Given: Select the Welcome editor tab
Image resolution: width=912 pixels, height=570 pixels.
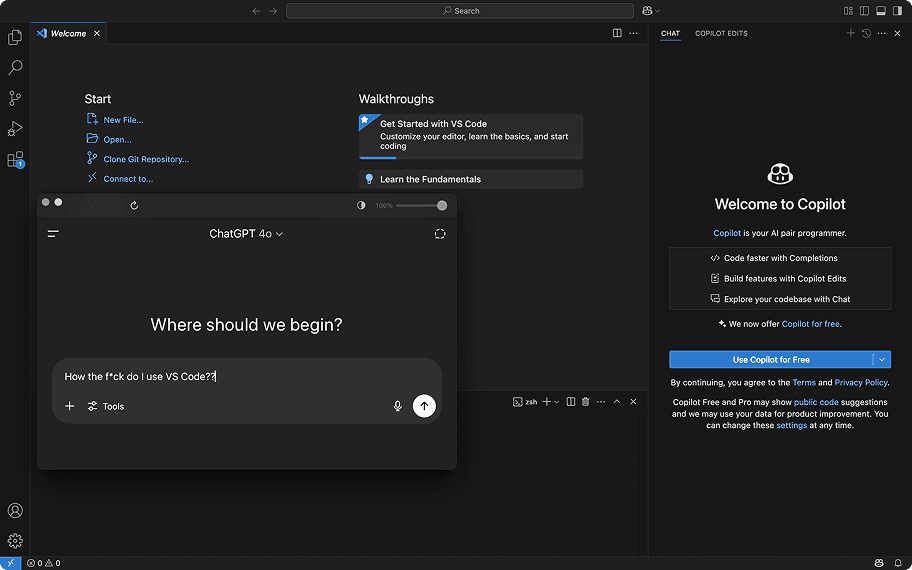Looking at the screenshot, I should click(x=69, y=33).
